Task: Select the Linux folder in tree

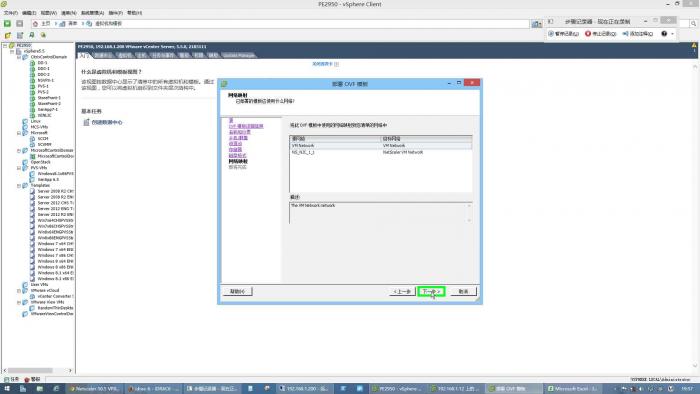Action: coord(35,121)
